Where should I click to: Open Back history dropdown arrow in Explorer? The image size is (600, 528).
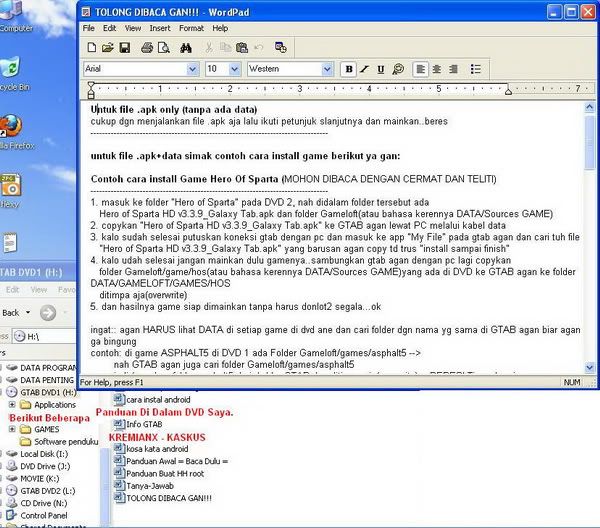28,313
